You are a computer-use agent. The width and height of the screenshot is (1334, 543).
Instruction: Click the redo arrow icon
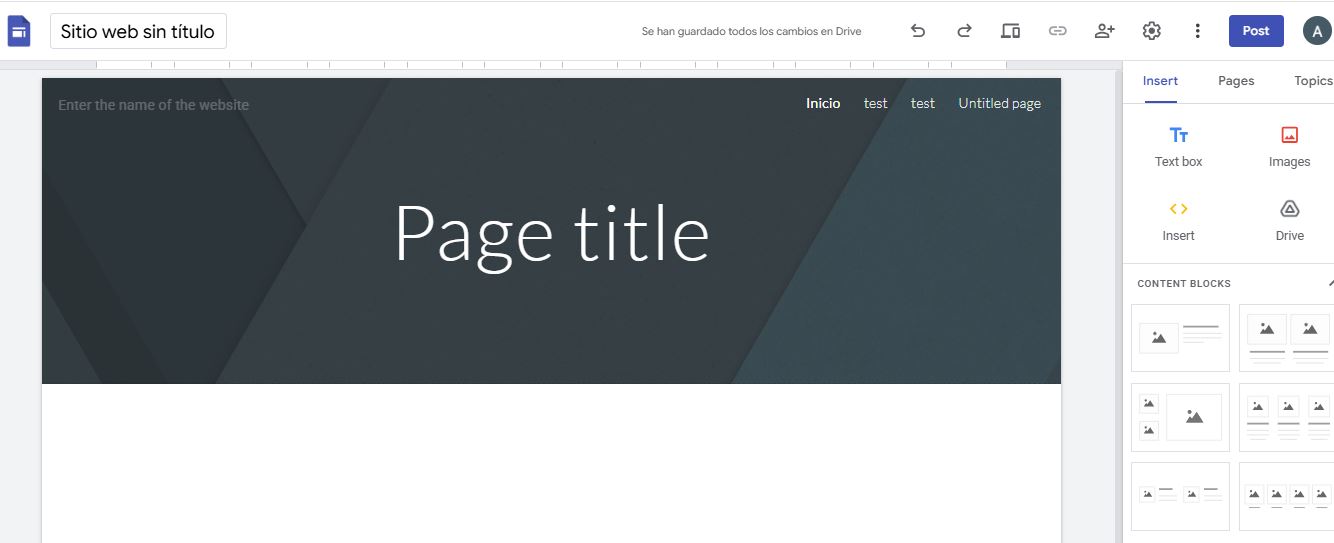pyautogui.click(x=964, y=31)
